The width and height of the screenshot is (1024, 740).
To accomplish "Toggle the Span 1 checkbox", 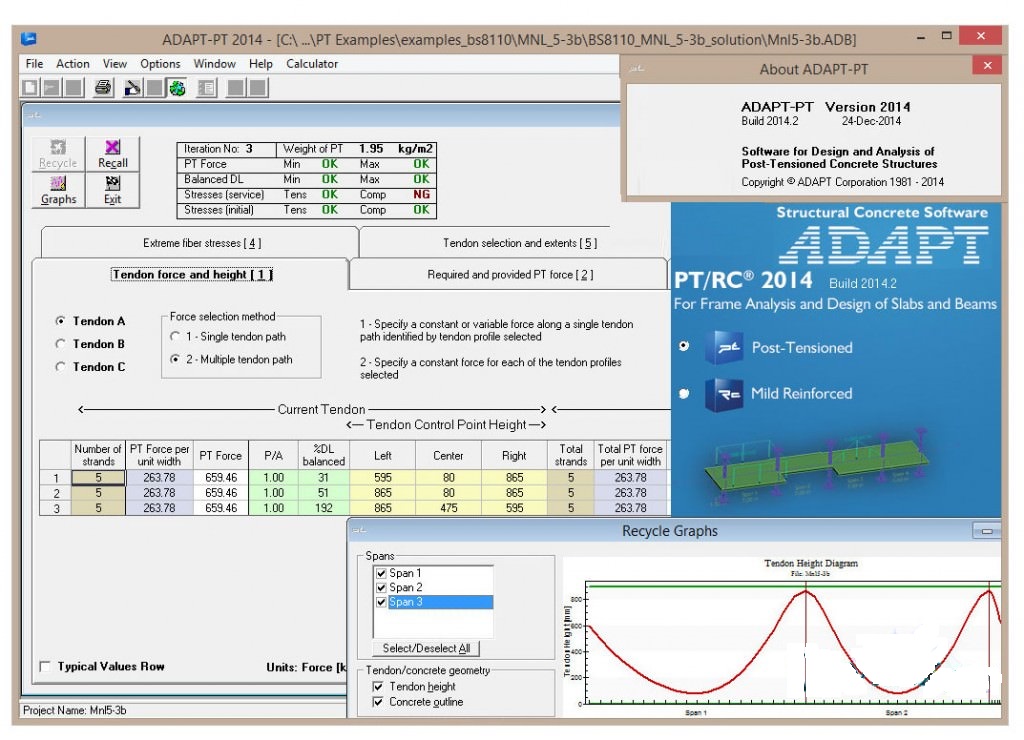I will 381,573.
